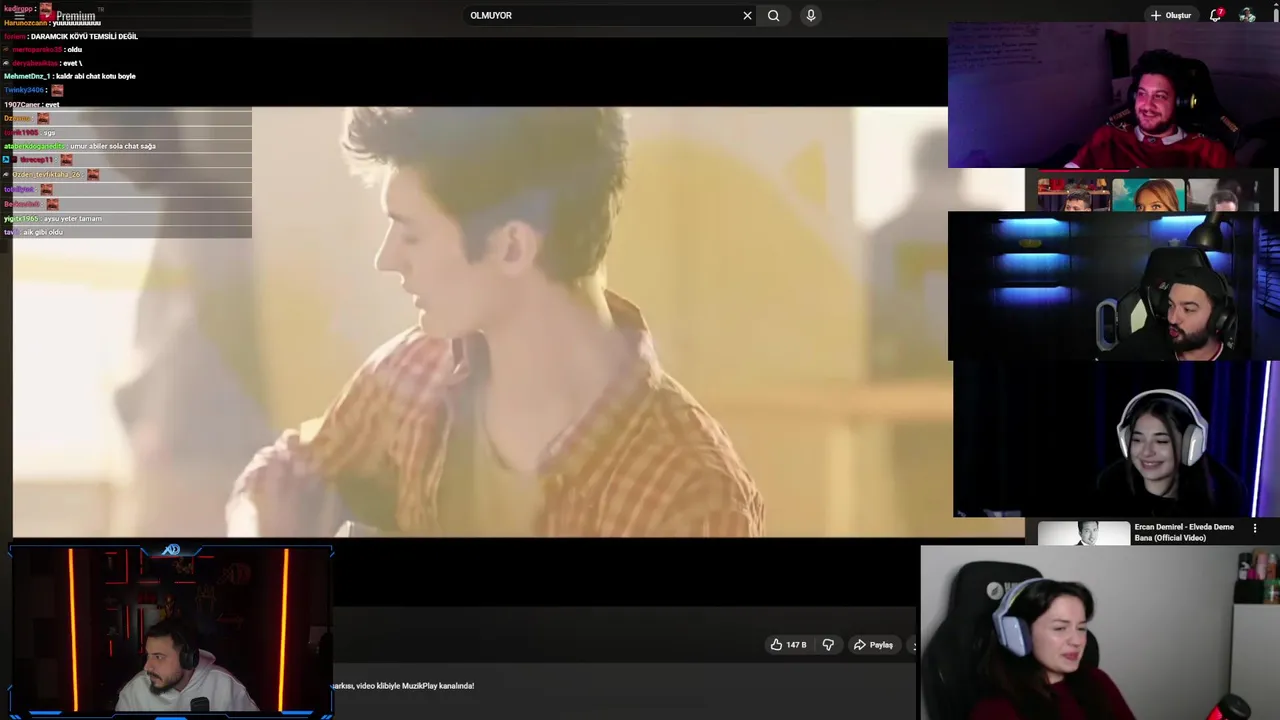Viewport: 1280px width, 720px height.
Task: Open the notifications bell
Action: point(1216,15)
